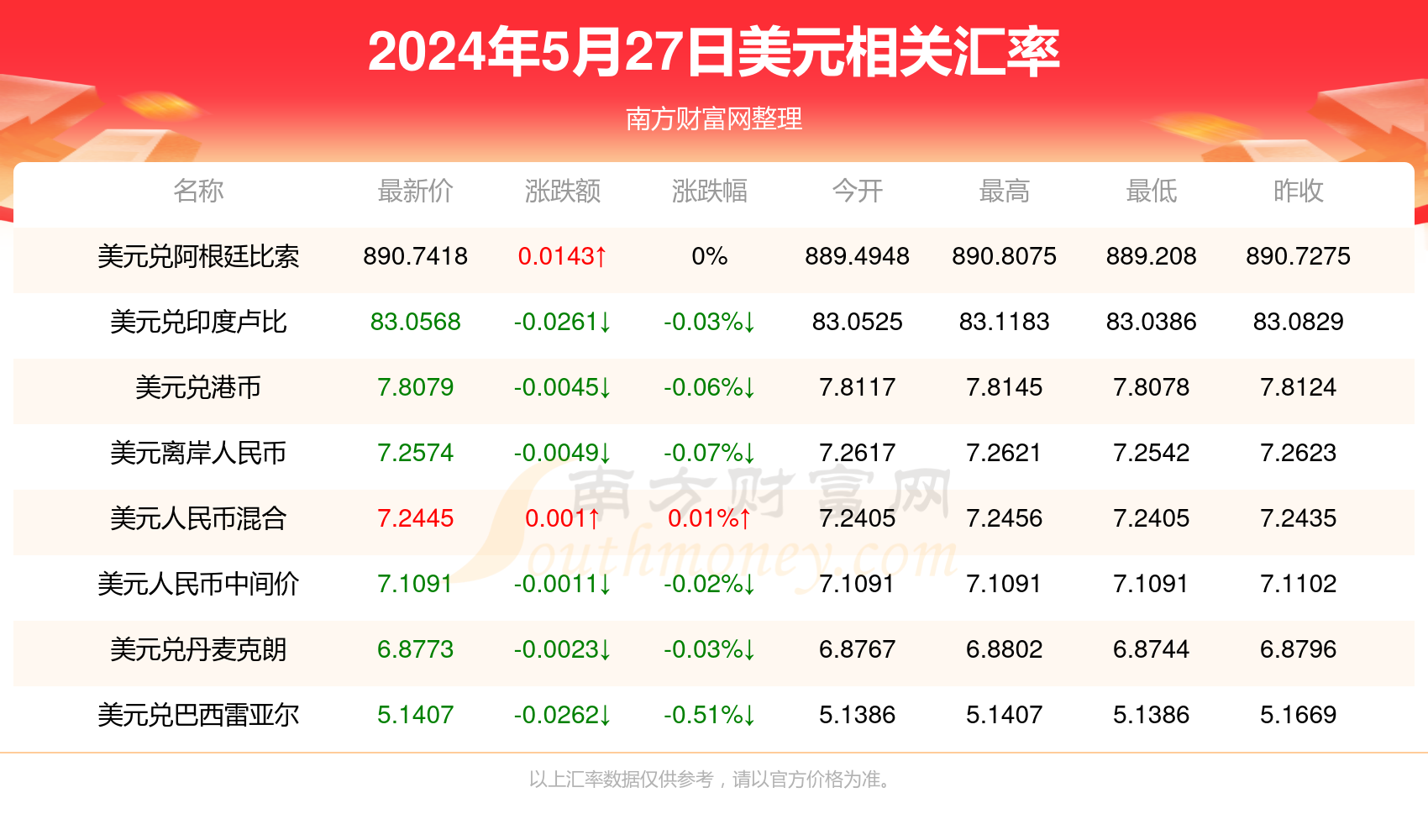Click the row name 美元离岸人民币
The width and height of the screenshot is (1428, 840).
[x=198, y=453]
